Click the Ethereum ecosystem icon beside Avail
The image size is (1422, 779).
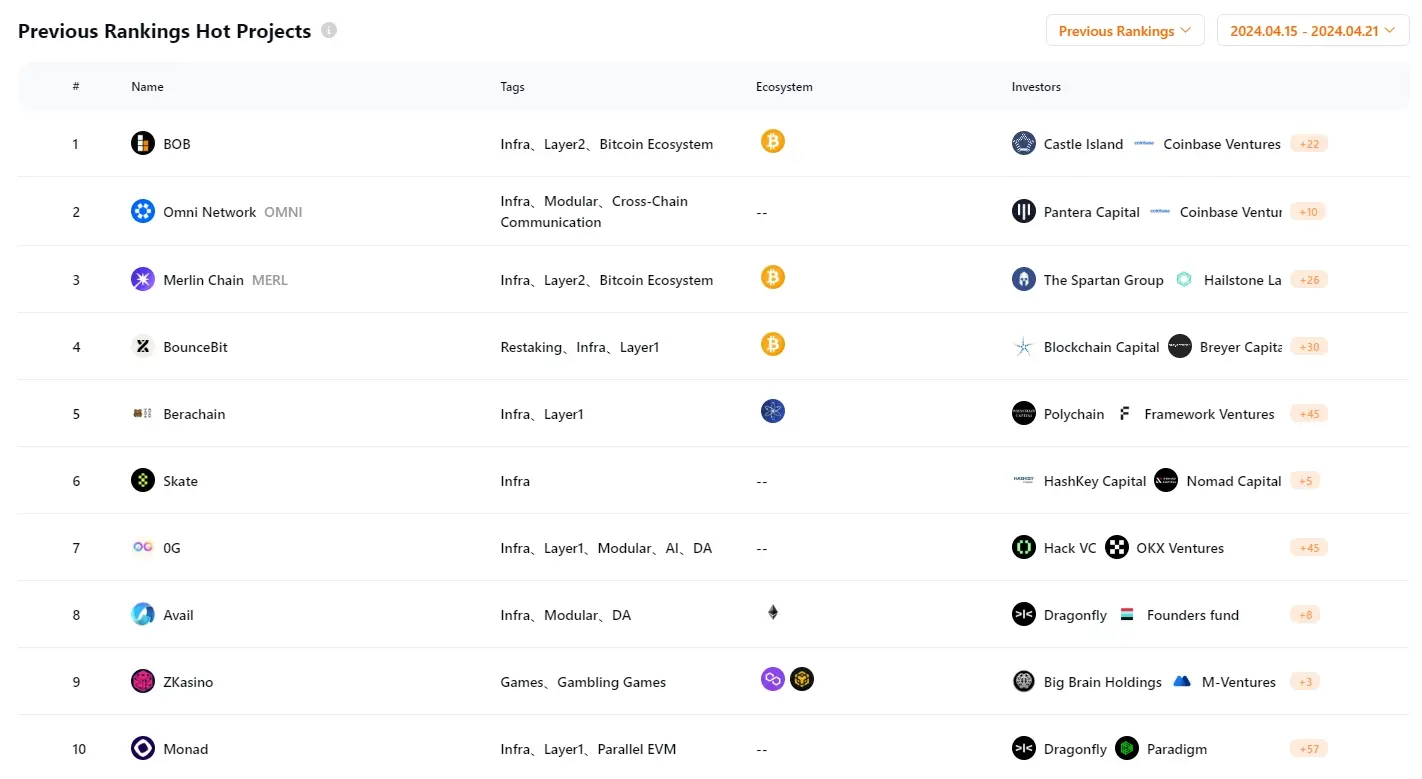(772, 611)
